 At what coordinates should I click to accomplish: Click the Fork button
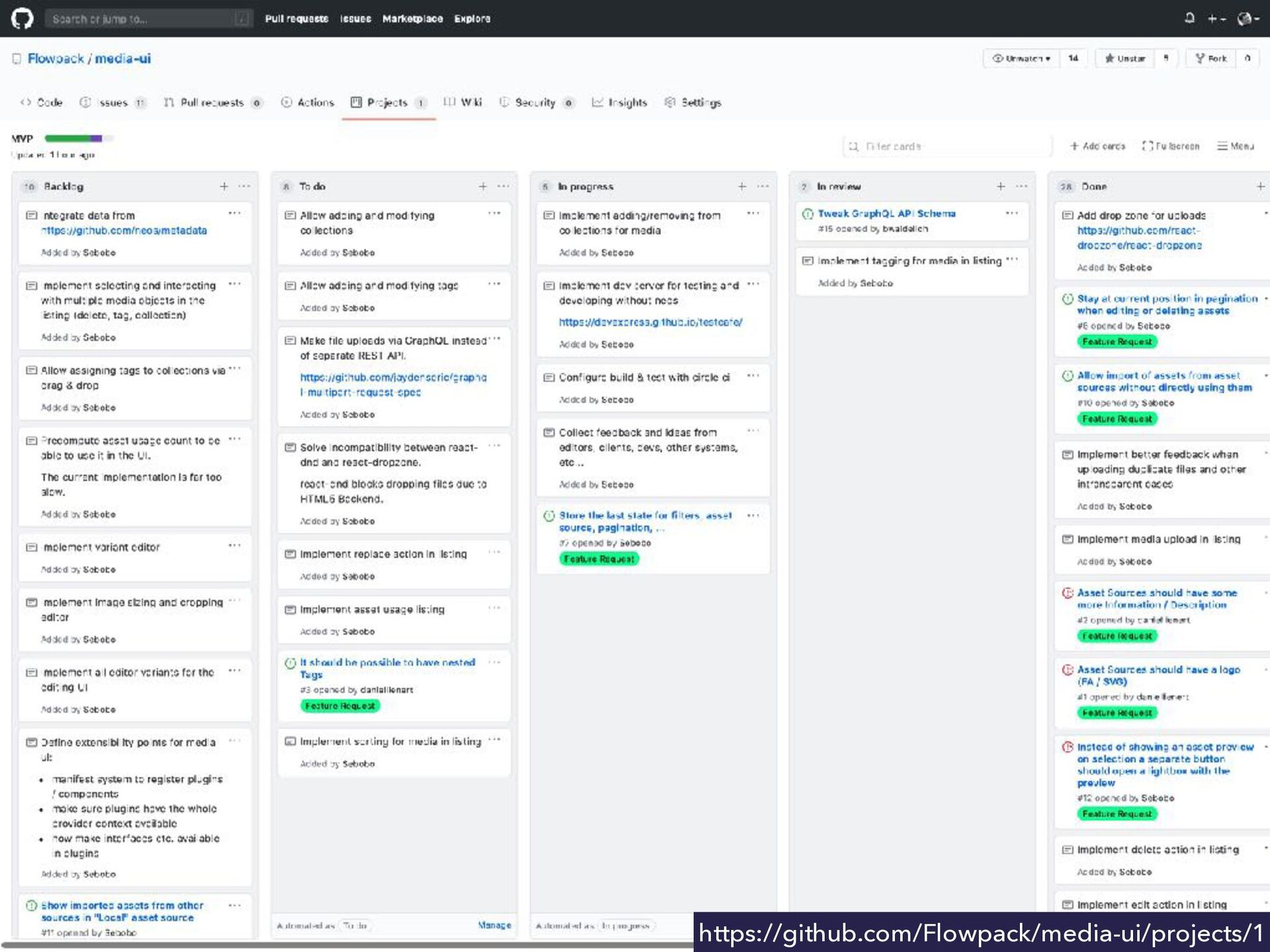[1211, 58]
